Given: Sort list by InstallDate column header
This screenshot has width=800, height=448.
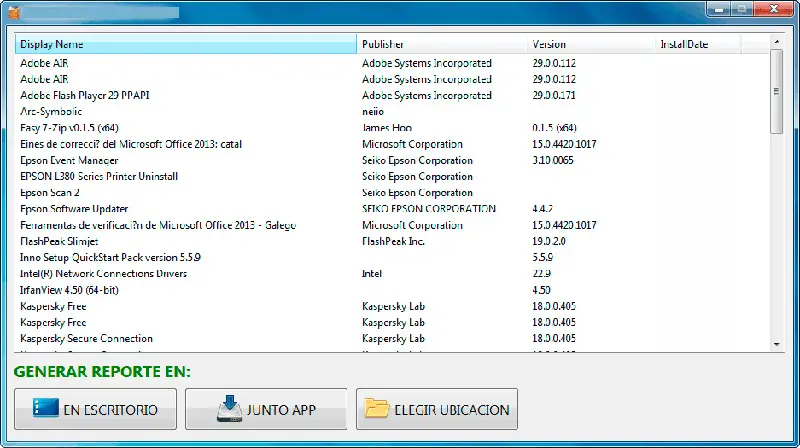Looking at the screenshot, I should (x=697, y=44).
